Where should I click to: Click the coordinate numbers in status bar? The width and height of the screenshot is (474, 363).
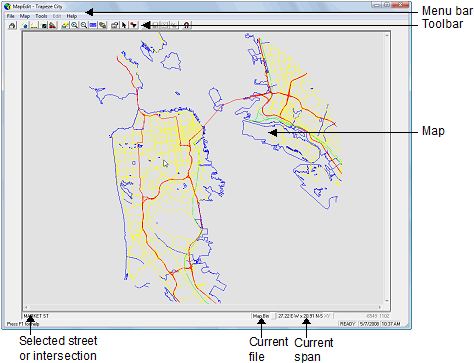pyautogui.click(x=378, y=316)
